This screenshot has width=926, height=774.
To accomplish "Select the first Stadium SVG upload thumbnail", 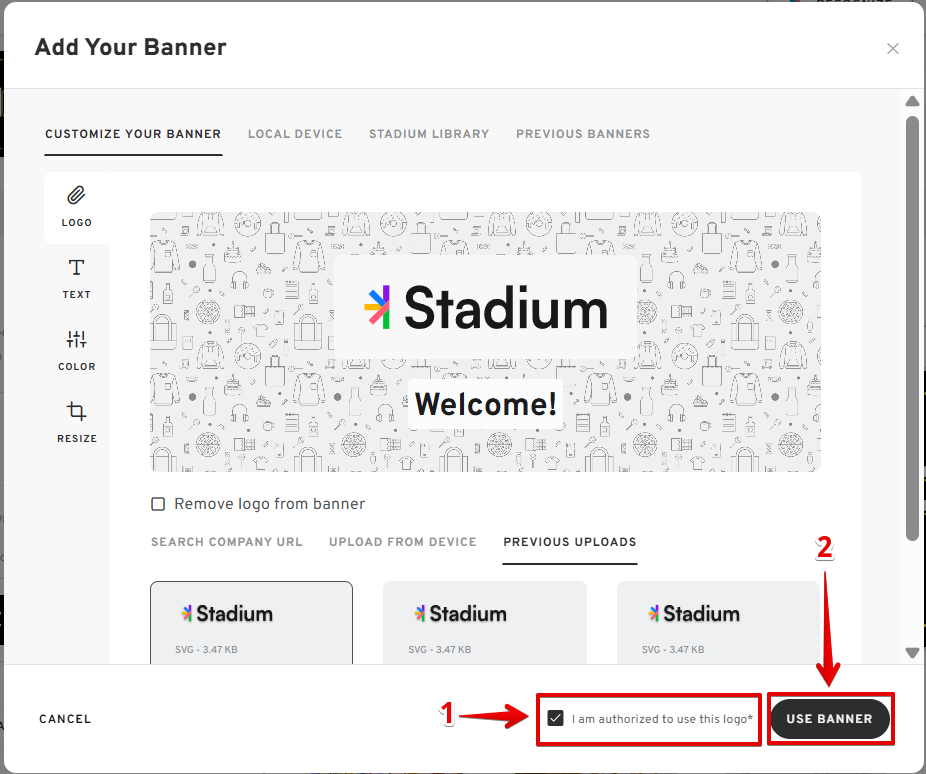I will click(x=251, y=621).
